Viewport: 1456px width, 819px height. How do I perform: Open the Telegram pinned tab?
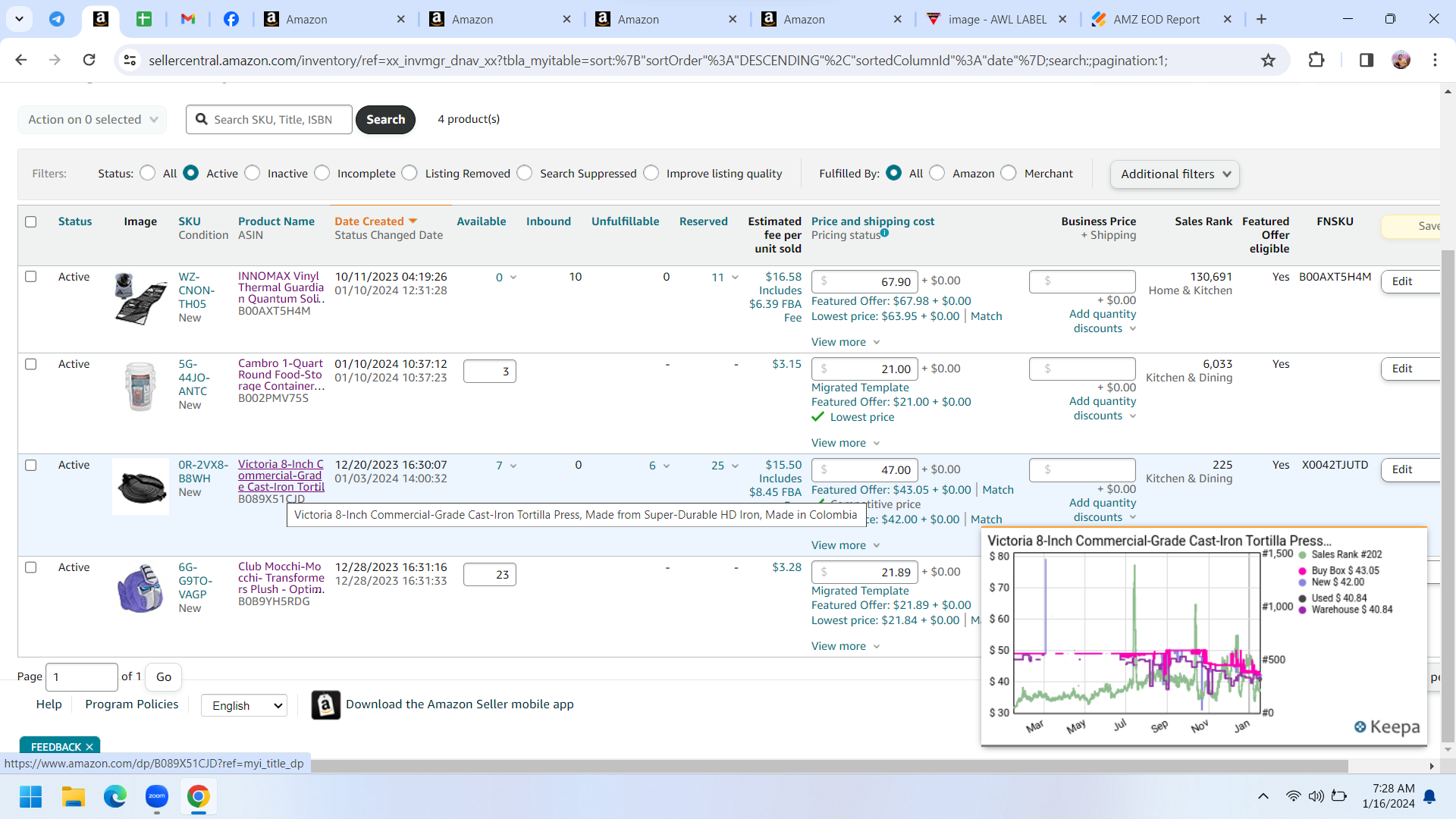click(x=57, y=19)
